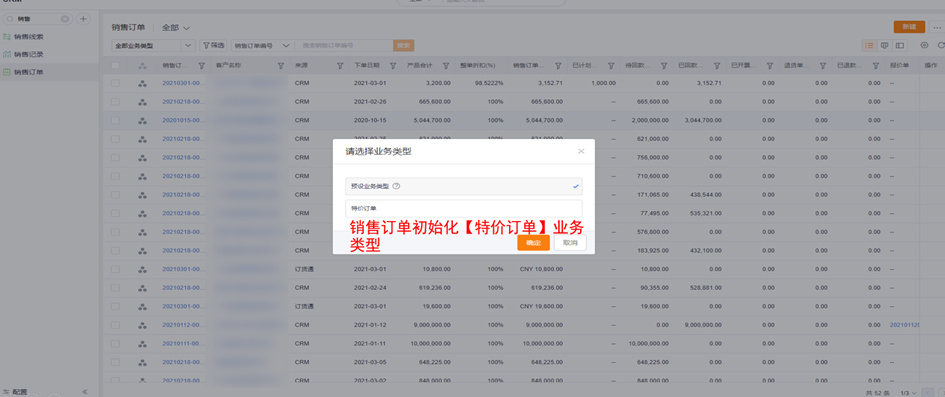Viewport: 945px width, 397px height.
Task: Open the column display settings eye icon
Action: [x=925, y=45]
